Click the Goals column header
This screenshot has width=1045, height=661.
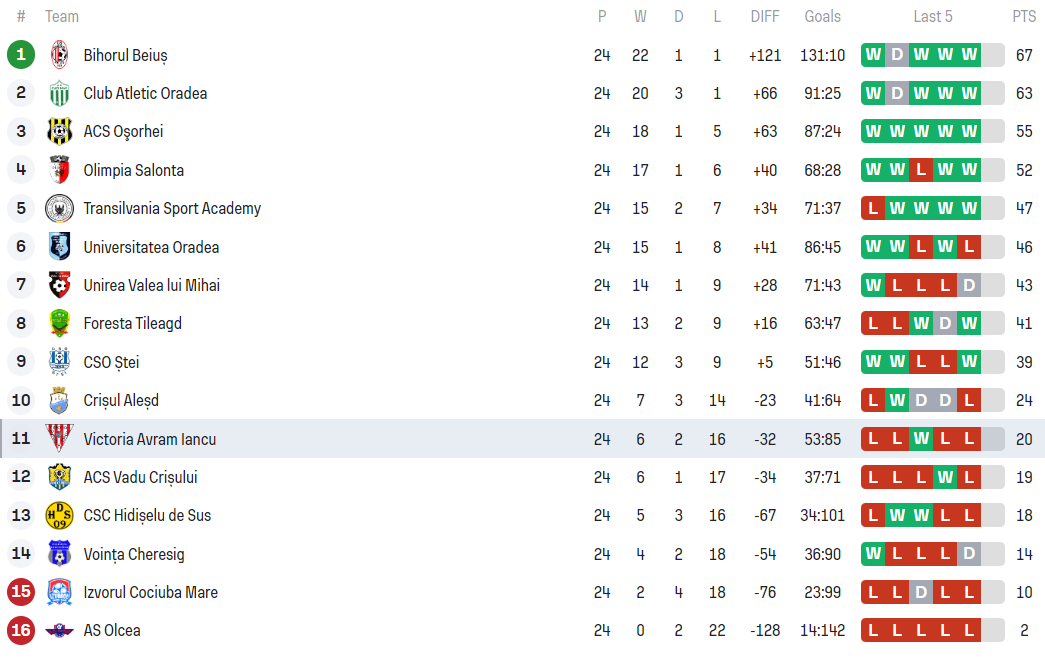click(822, 16)
